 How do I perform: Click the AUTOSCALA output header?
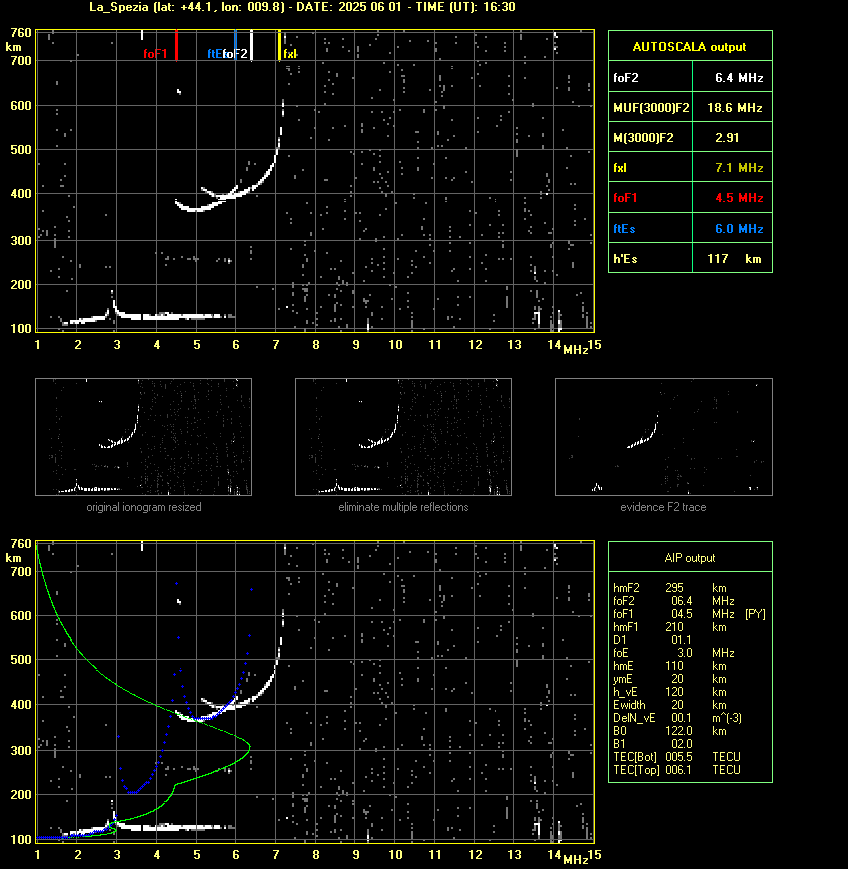click(690, 47)
